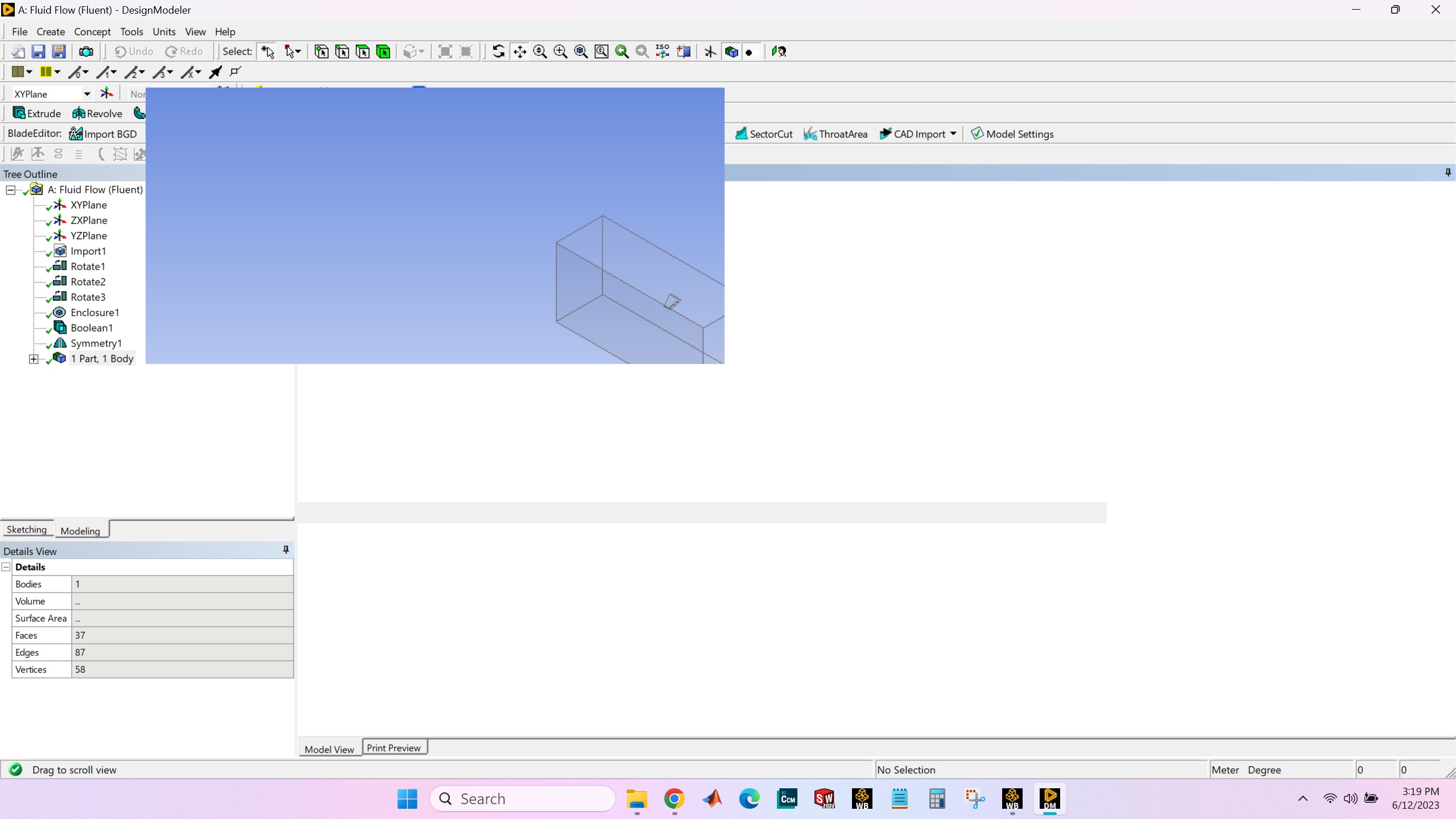This screenshot has width=1456, height=819.
Task: Enable body selection filter
Action: pyautogui.click(x=383, y=52)
